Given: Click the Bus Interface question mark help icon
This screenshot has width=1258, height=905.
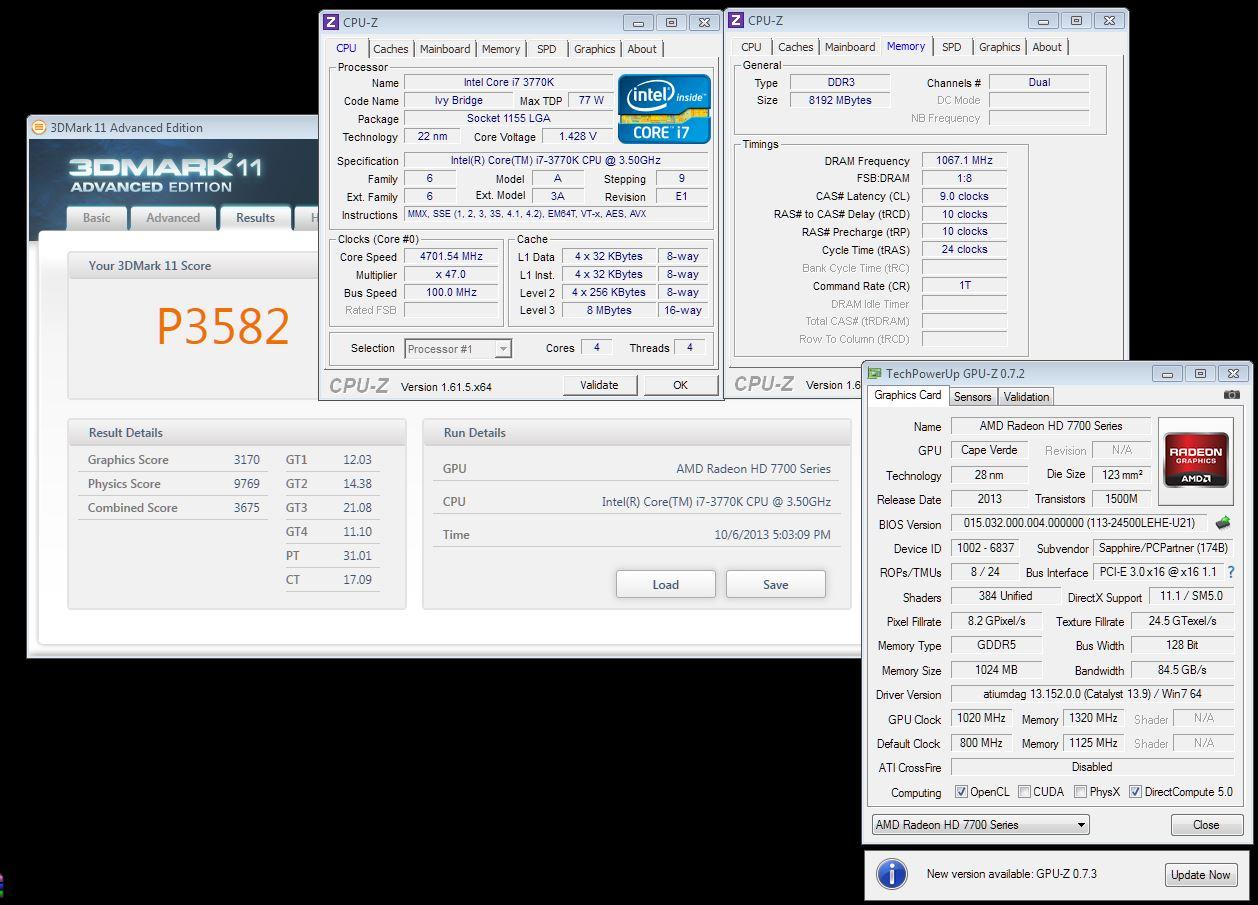Looking at the screenshot, I should click(1230, 572).
